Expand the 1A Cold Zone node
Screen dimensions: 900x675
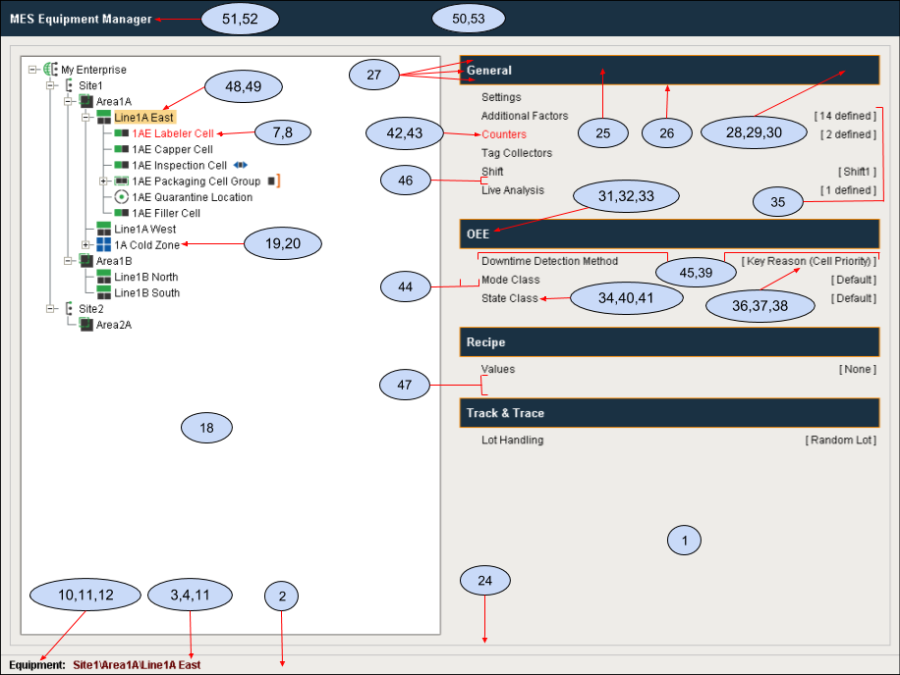86,245
